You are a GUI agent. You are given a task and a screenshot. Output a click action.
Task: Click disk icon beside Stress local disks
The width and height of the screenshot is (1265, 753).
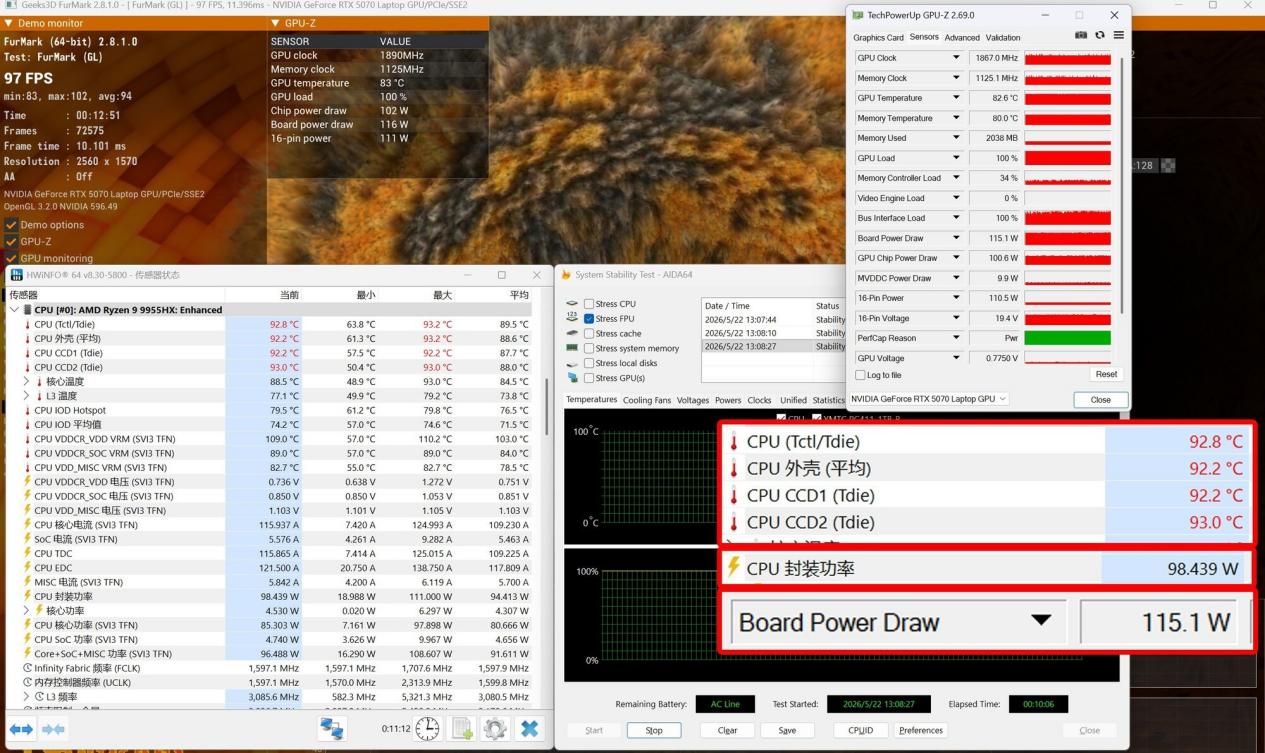(x=572, y=363)
